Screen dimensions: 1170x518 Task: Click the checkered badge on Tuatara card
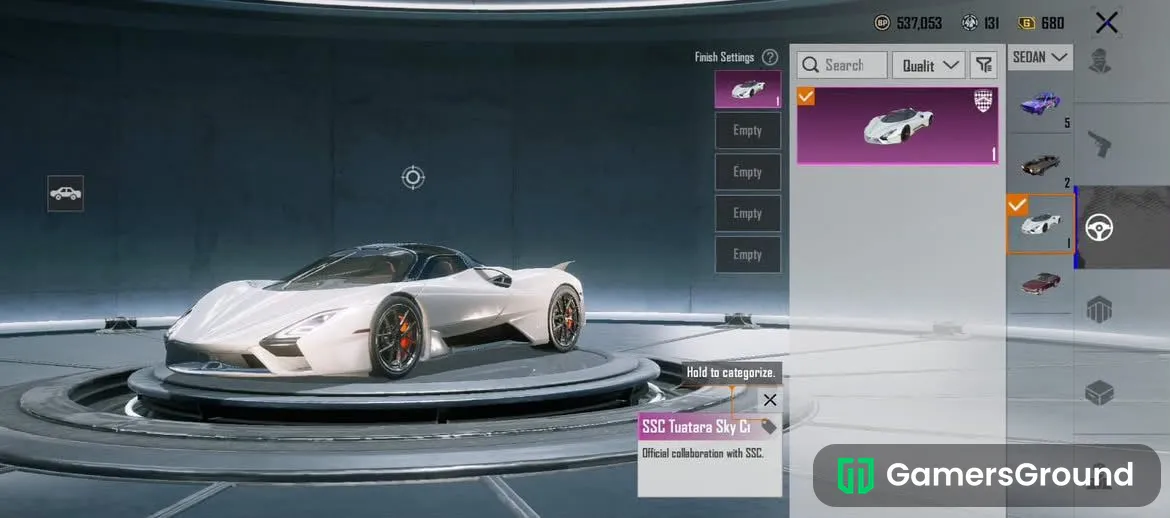coord(983,101)
